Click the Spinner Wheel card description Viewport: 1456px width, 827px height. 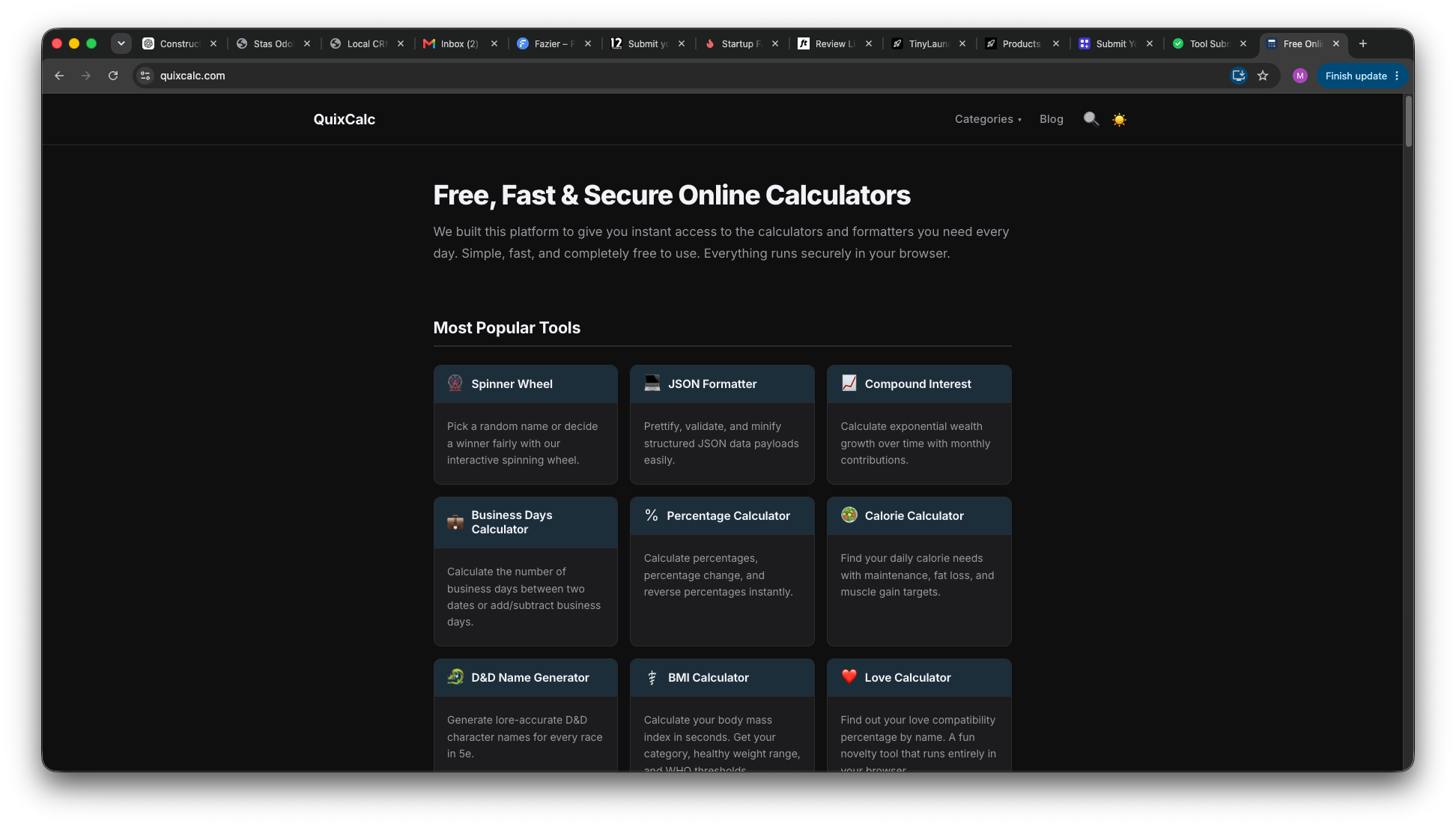(523, 443)
